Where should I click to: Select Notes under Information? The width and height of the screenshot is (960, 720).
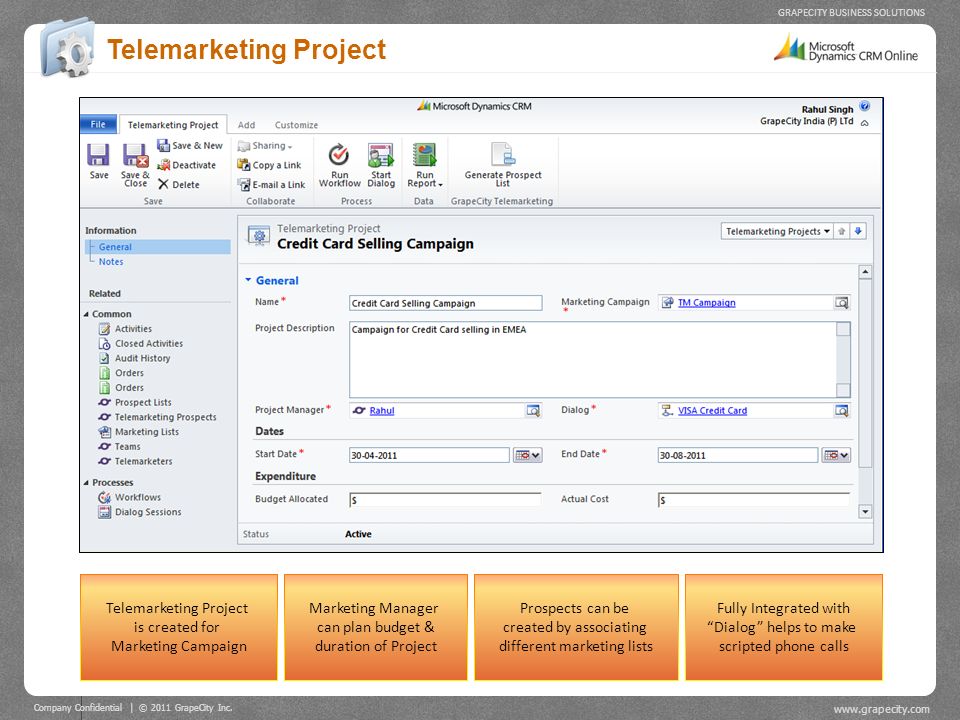coord(111,261)
